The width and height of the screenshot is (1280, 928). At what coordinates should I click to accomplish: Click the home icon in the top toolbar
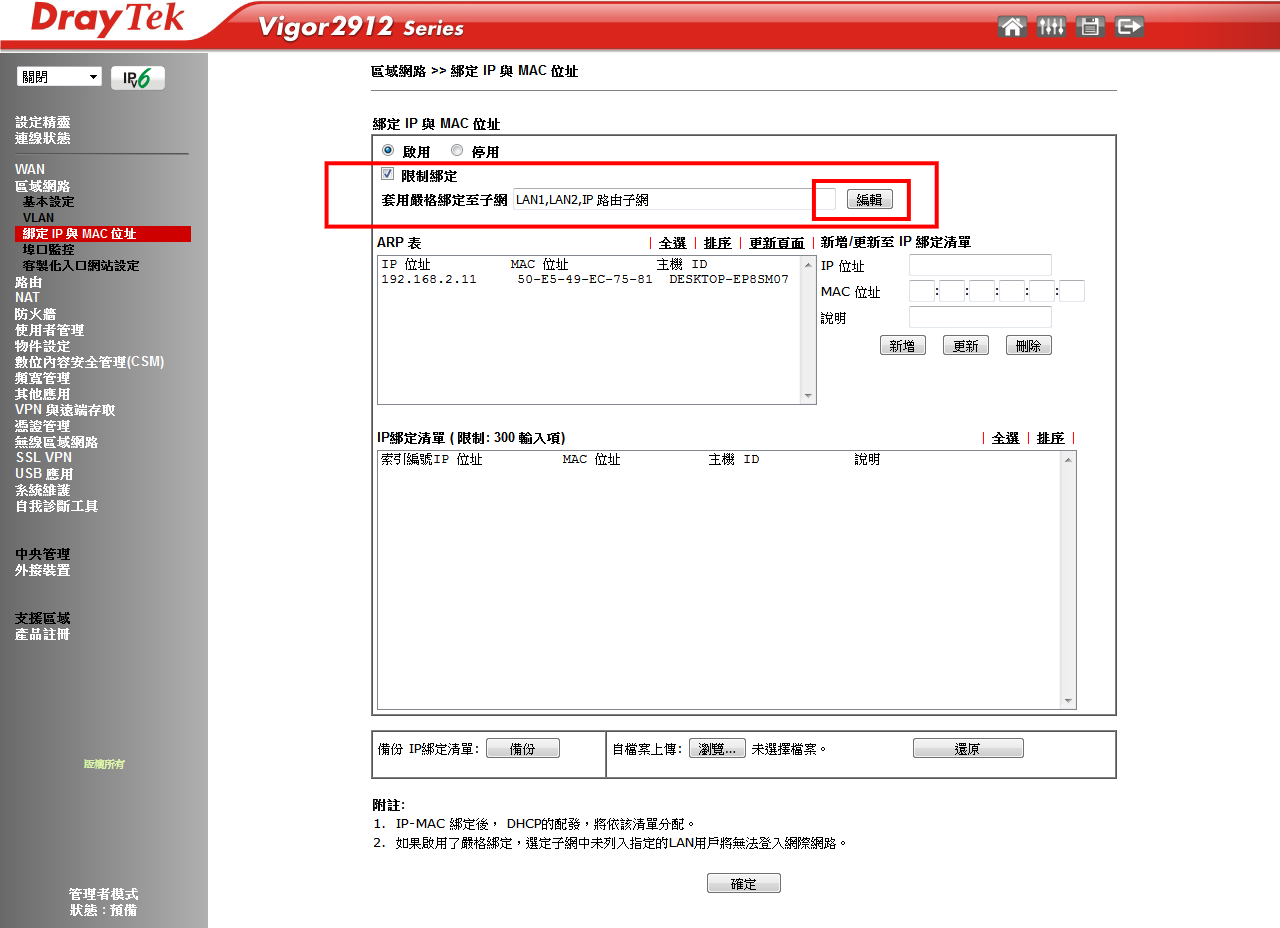(1012, 27)
